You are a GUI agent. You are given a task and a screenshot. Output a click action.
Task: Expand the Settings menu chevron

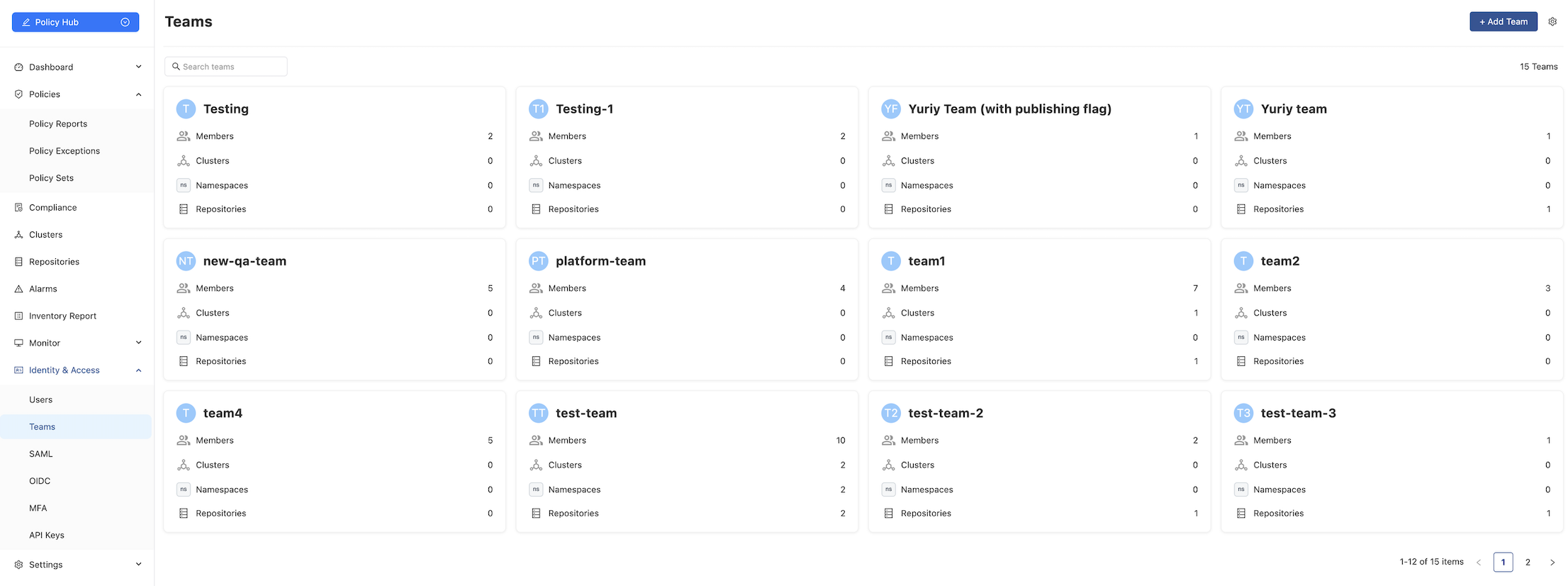pos(138,565)
